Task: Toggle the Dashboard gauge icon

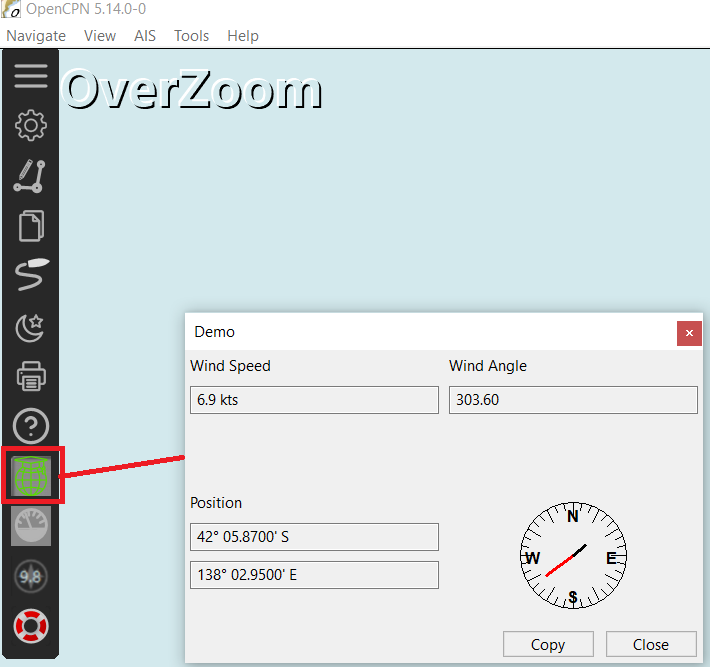Action: (31, 526)
